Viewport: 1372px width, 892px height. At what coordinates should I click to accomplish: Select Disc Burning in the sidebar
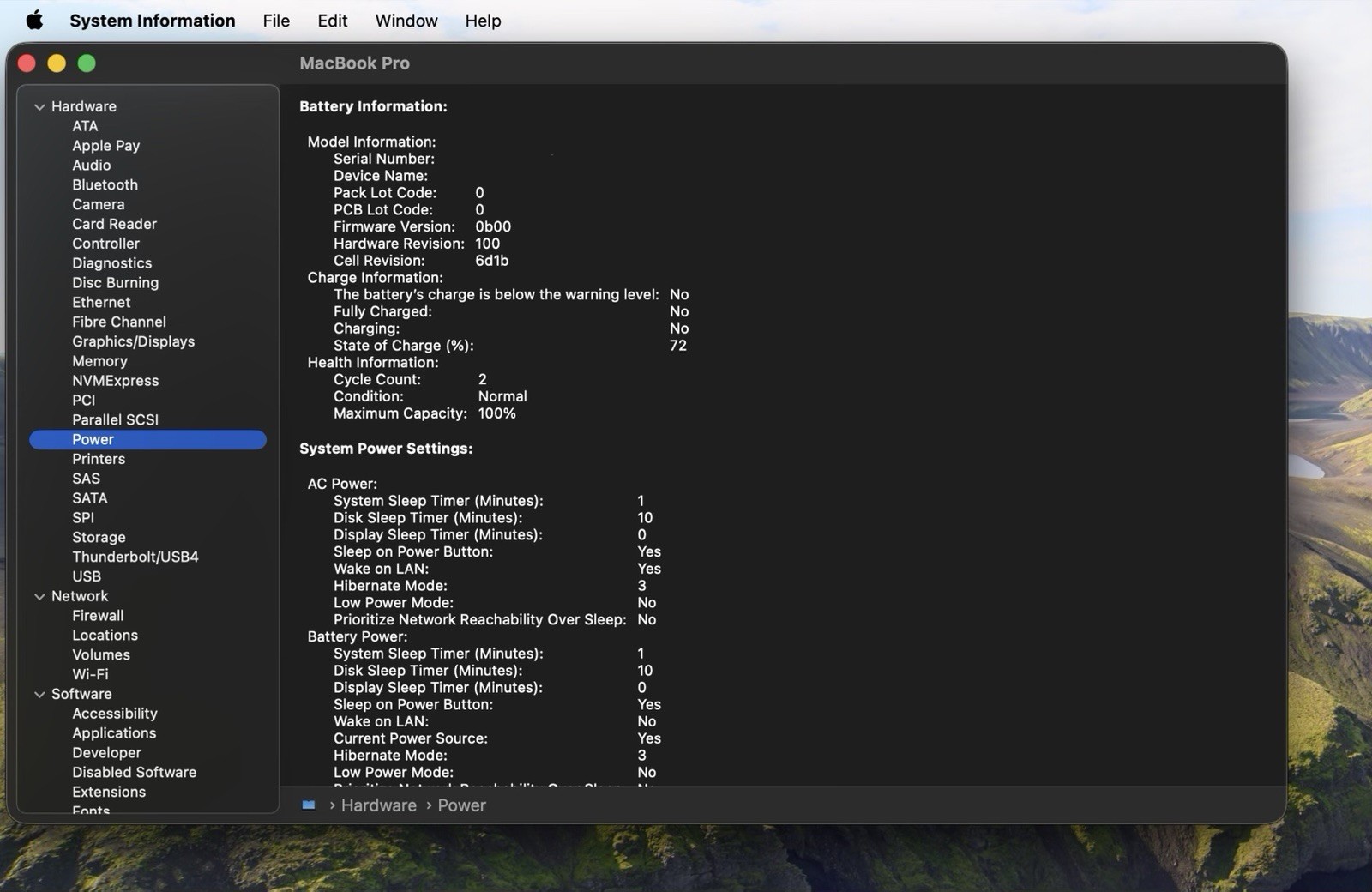(x=116, y=283)
